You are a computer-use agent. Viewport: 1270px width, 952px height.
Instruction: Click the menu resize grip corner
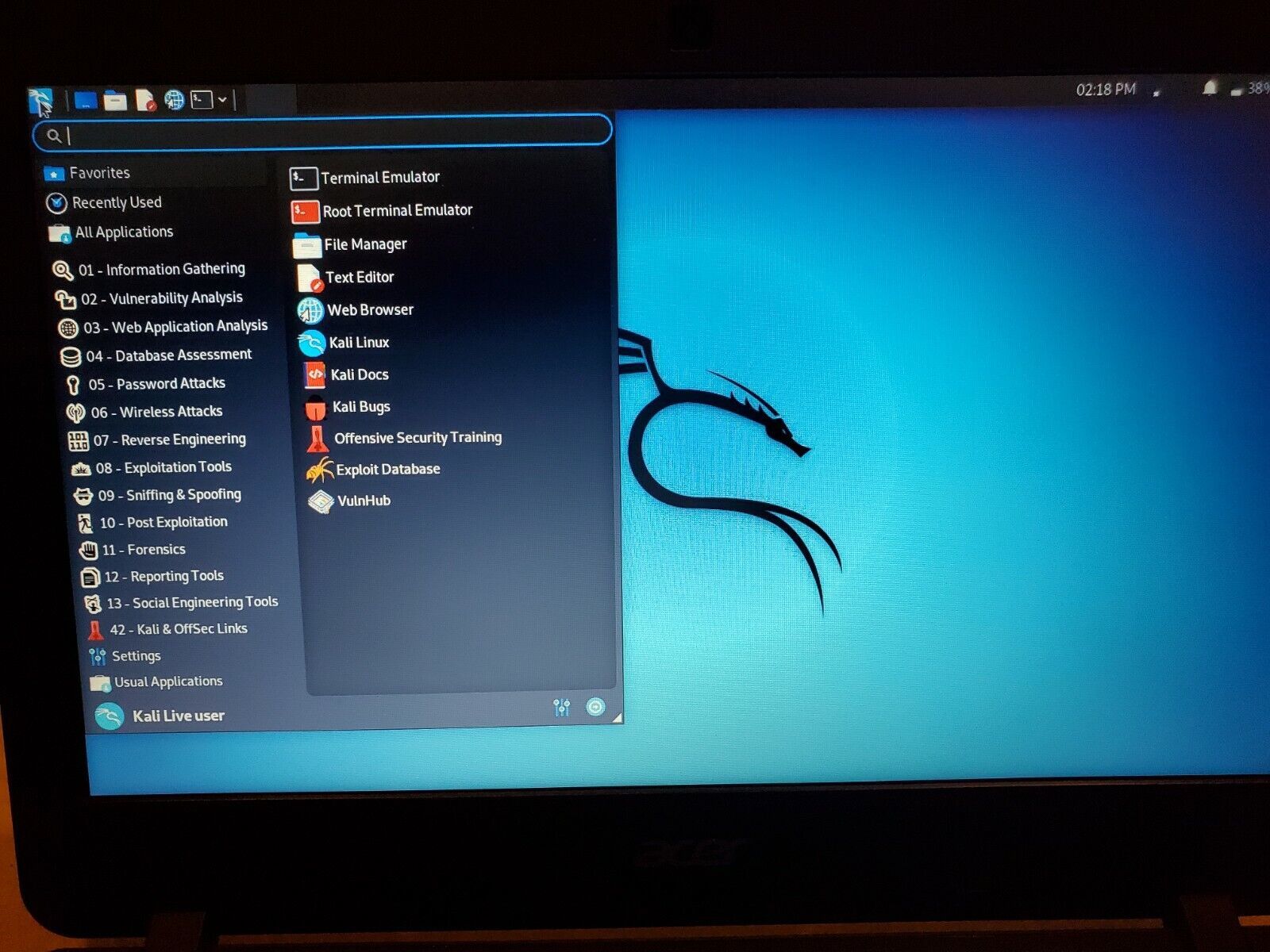617,718
